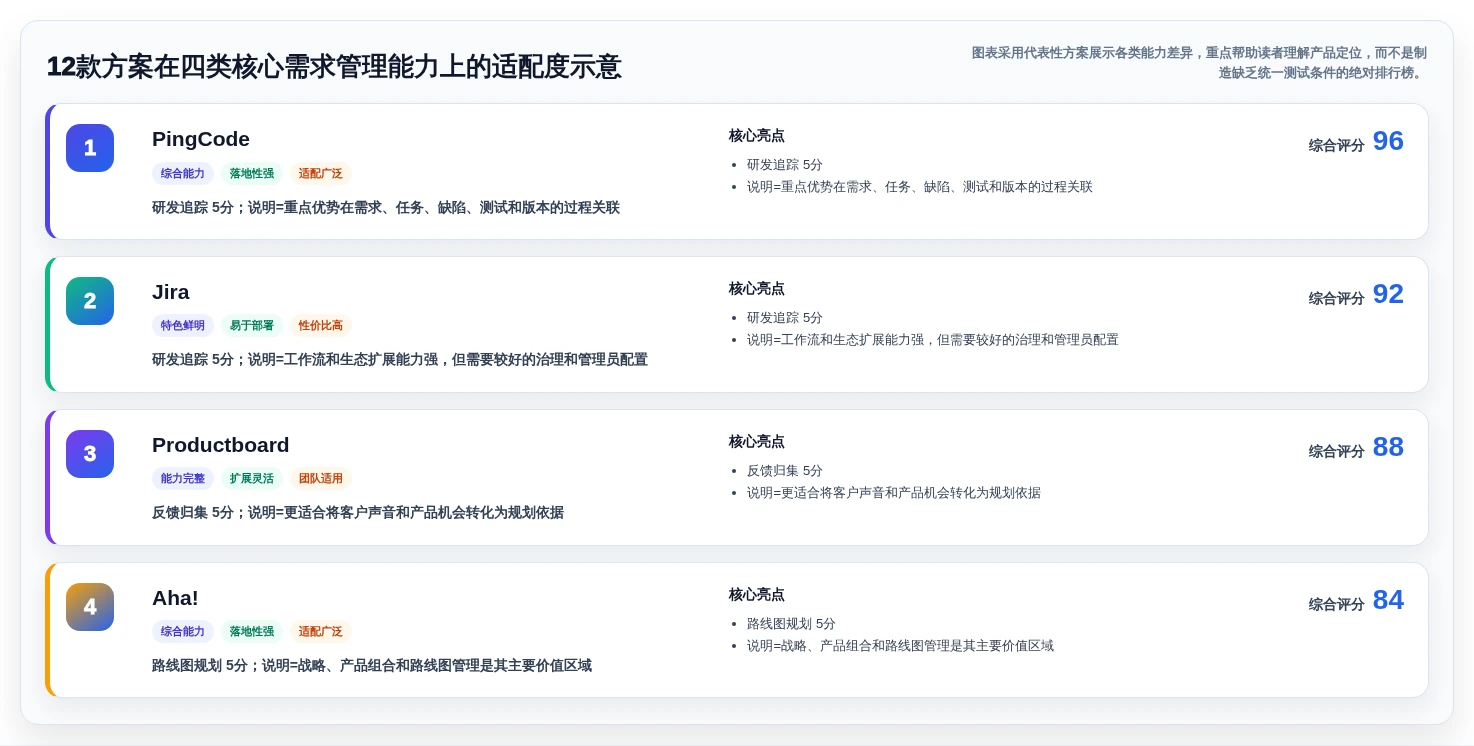Click the main title 12款方案在四类核心需求管理能力上的适配度示意

pyautogui.click(x=334, y=67)
